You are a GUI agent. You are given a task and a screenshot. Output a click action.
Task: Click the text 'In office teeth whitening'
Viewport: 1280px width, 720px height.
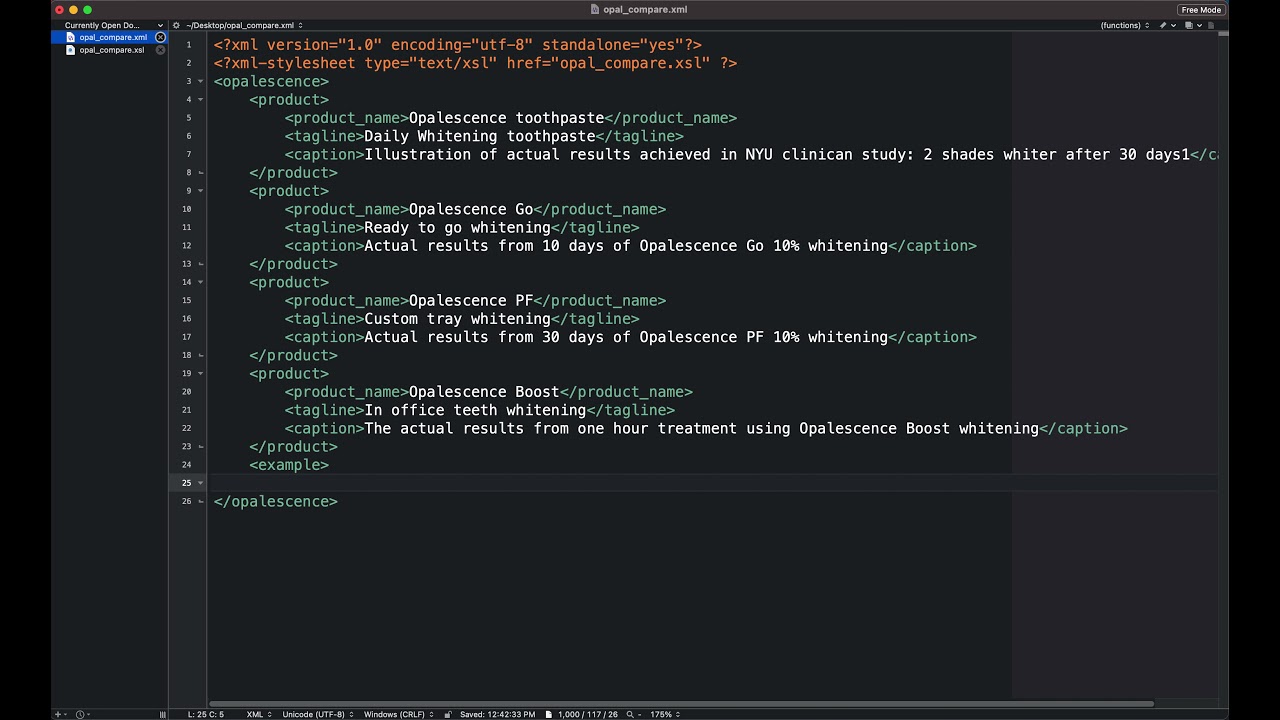pyautogui.click(x=475, y=410)
